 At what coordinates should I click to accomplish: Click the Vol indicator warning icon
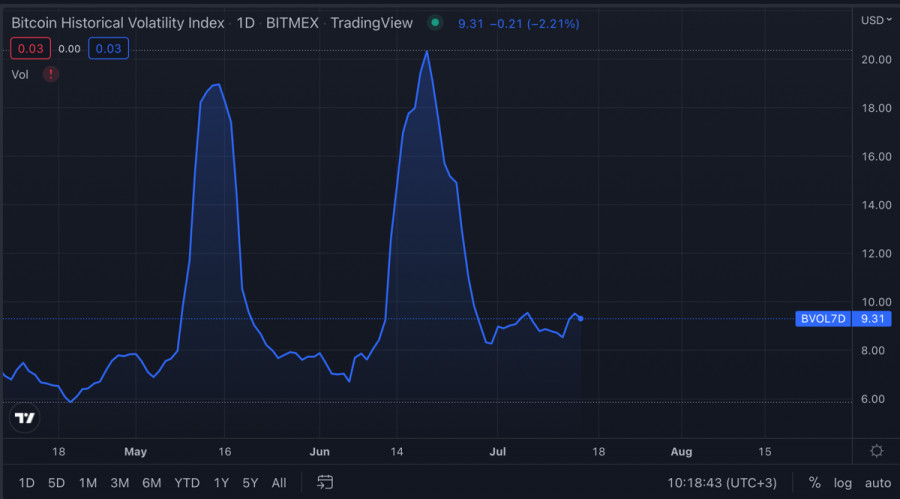[51, 74]
